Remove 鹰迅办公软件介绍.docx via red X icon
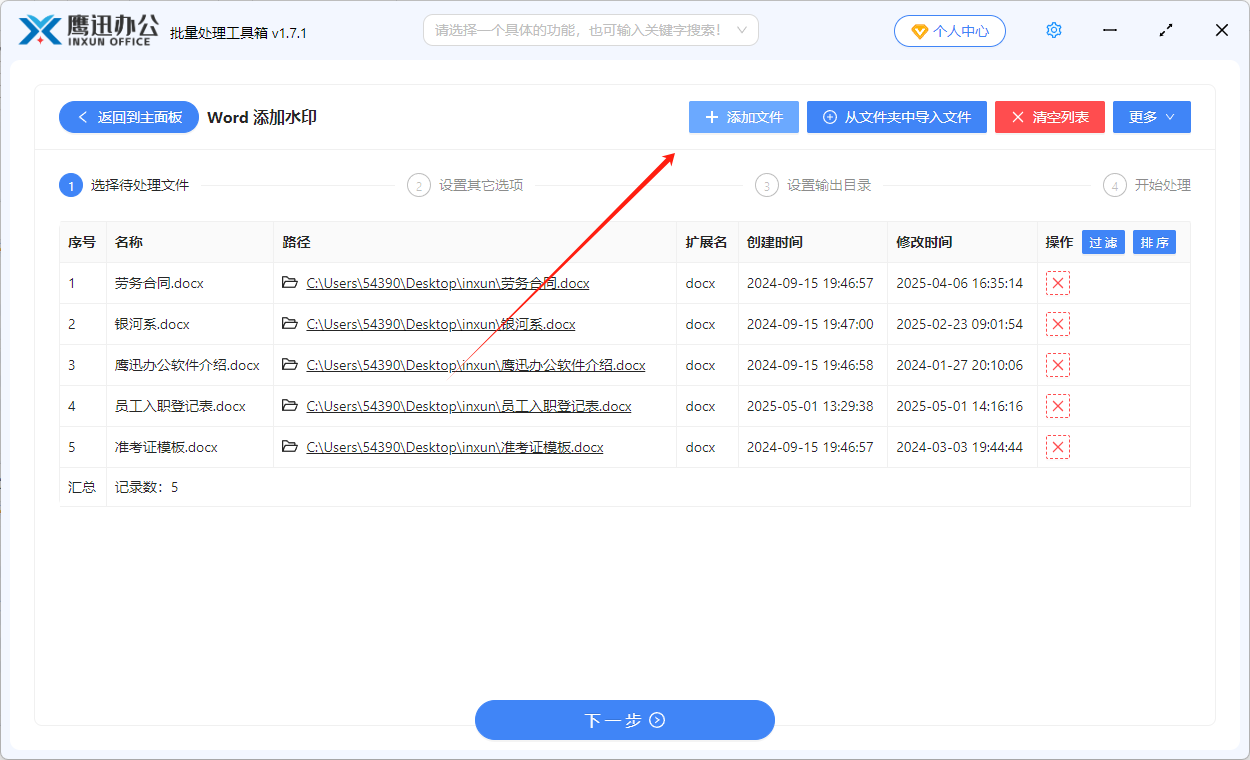The image size is (1250, 760). [x=1058, y=365]
